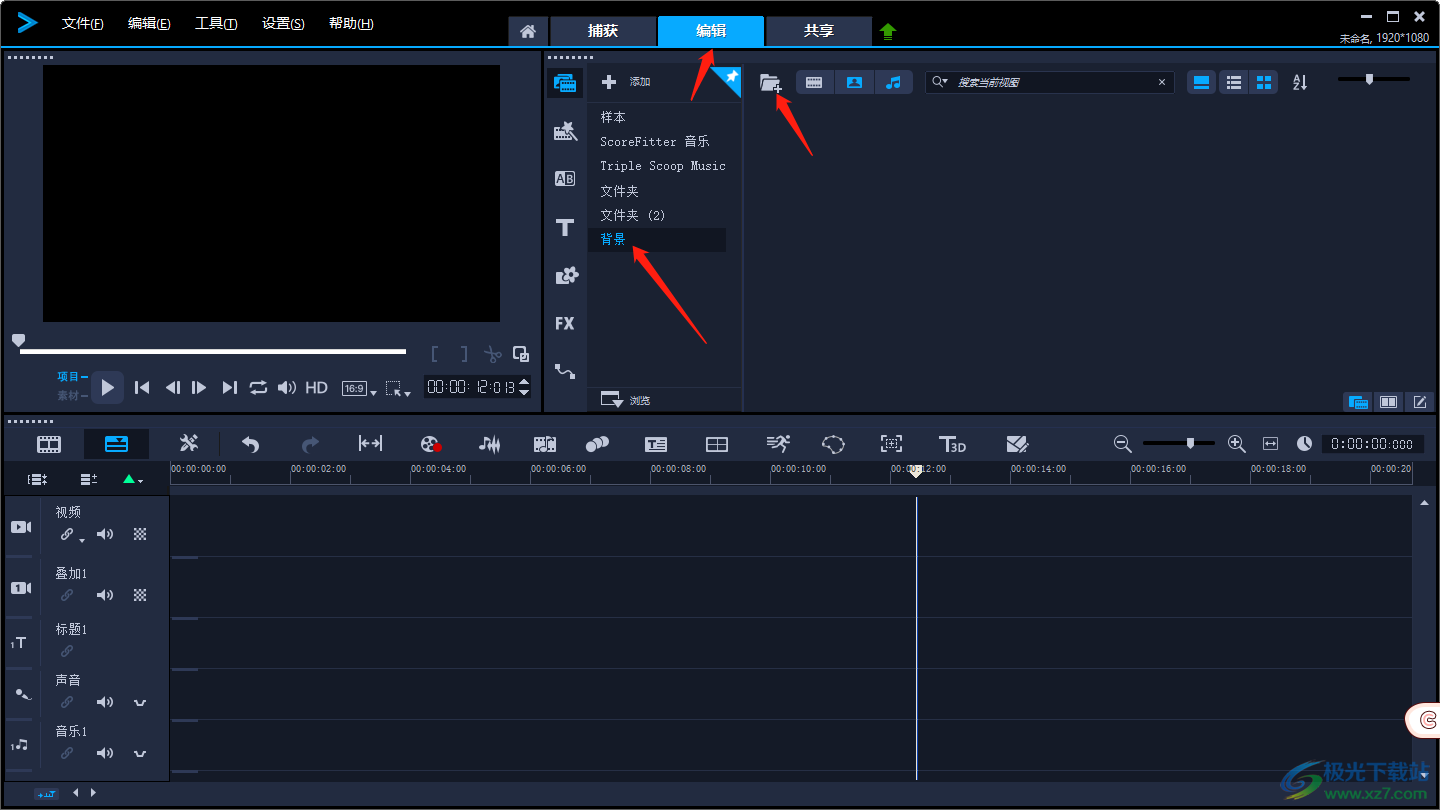Image resolution: width=1440 pixels, height=810 pixels.
Task: Open the 16:9 aspect ratio dropdown
Action: click(359, 388)
